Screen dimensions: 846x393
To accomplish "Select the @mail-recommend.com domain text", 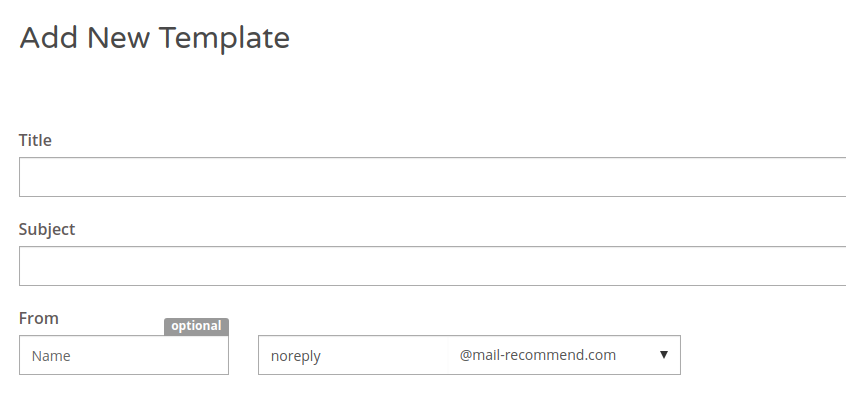I will 537,355.
